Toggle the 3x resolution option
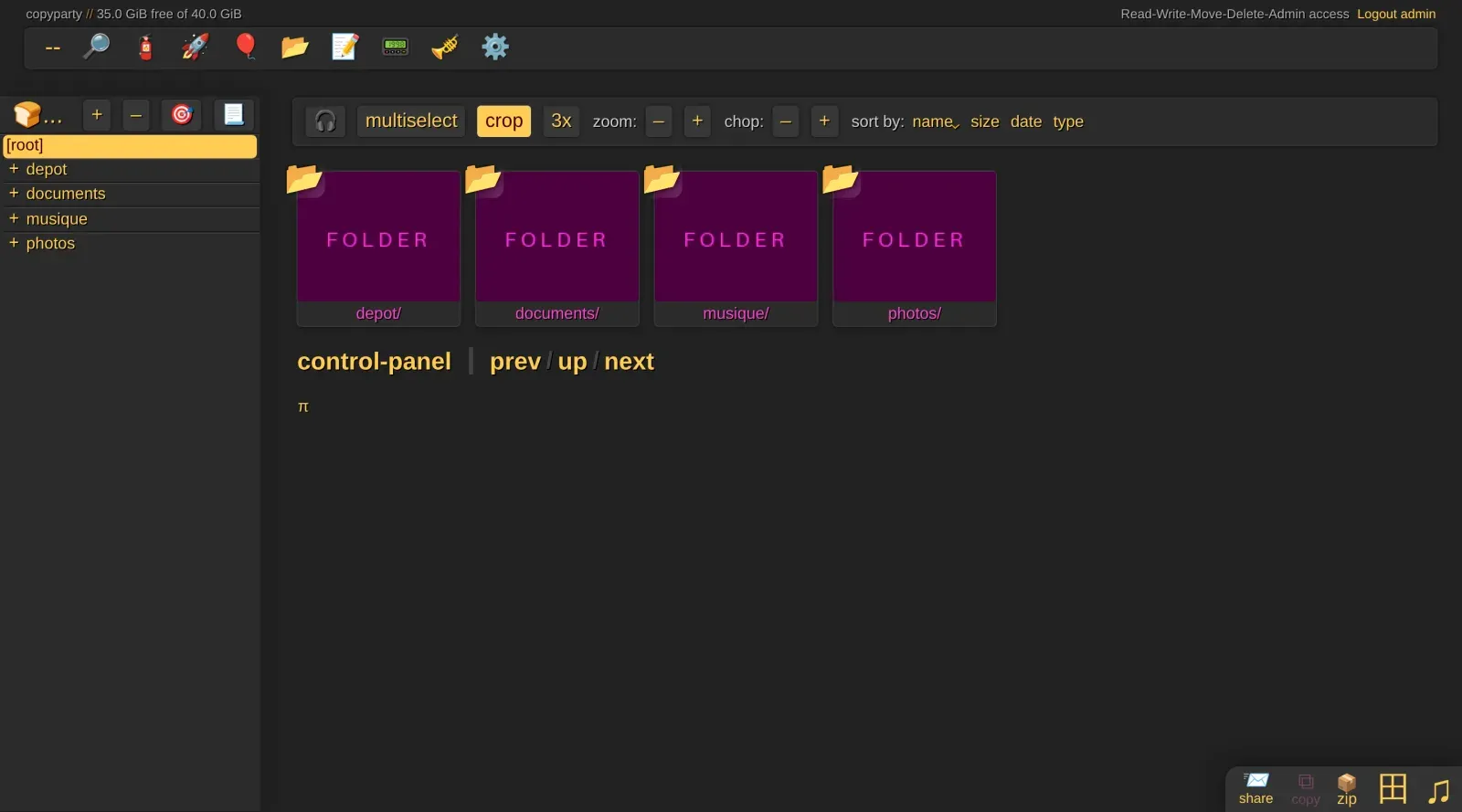Screen dimensions: 1462x812 click(x=561, y=121)
